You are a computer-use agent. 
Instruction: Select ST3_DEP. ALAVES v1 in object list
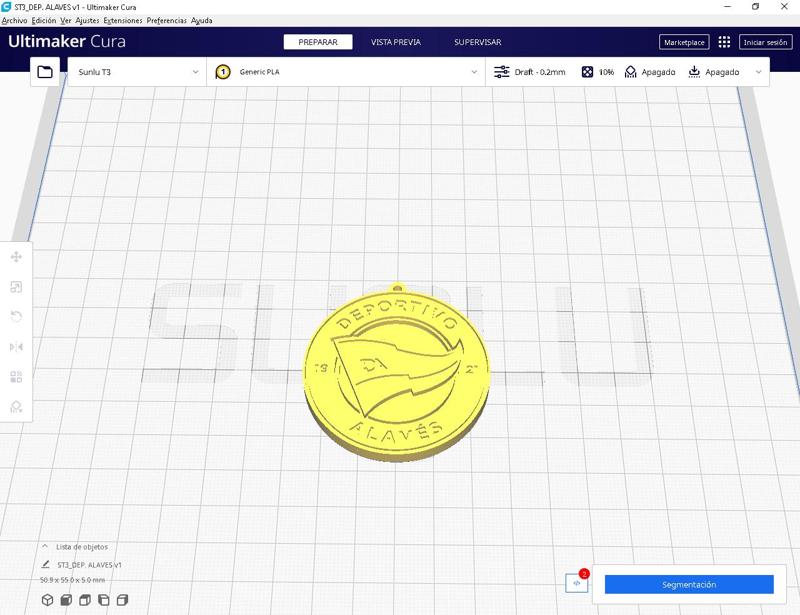(x=89, y=565)
